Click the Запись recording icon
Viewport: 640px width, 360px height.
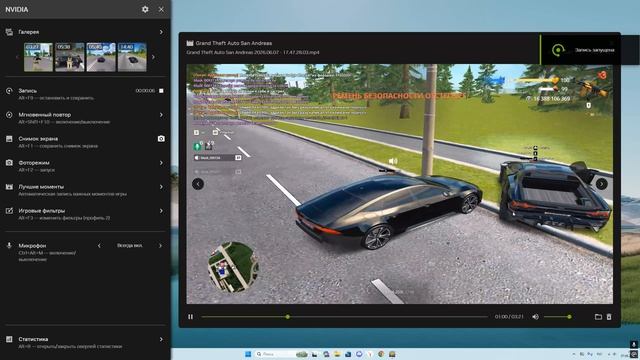tap(9, 91)
